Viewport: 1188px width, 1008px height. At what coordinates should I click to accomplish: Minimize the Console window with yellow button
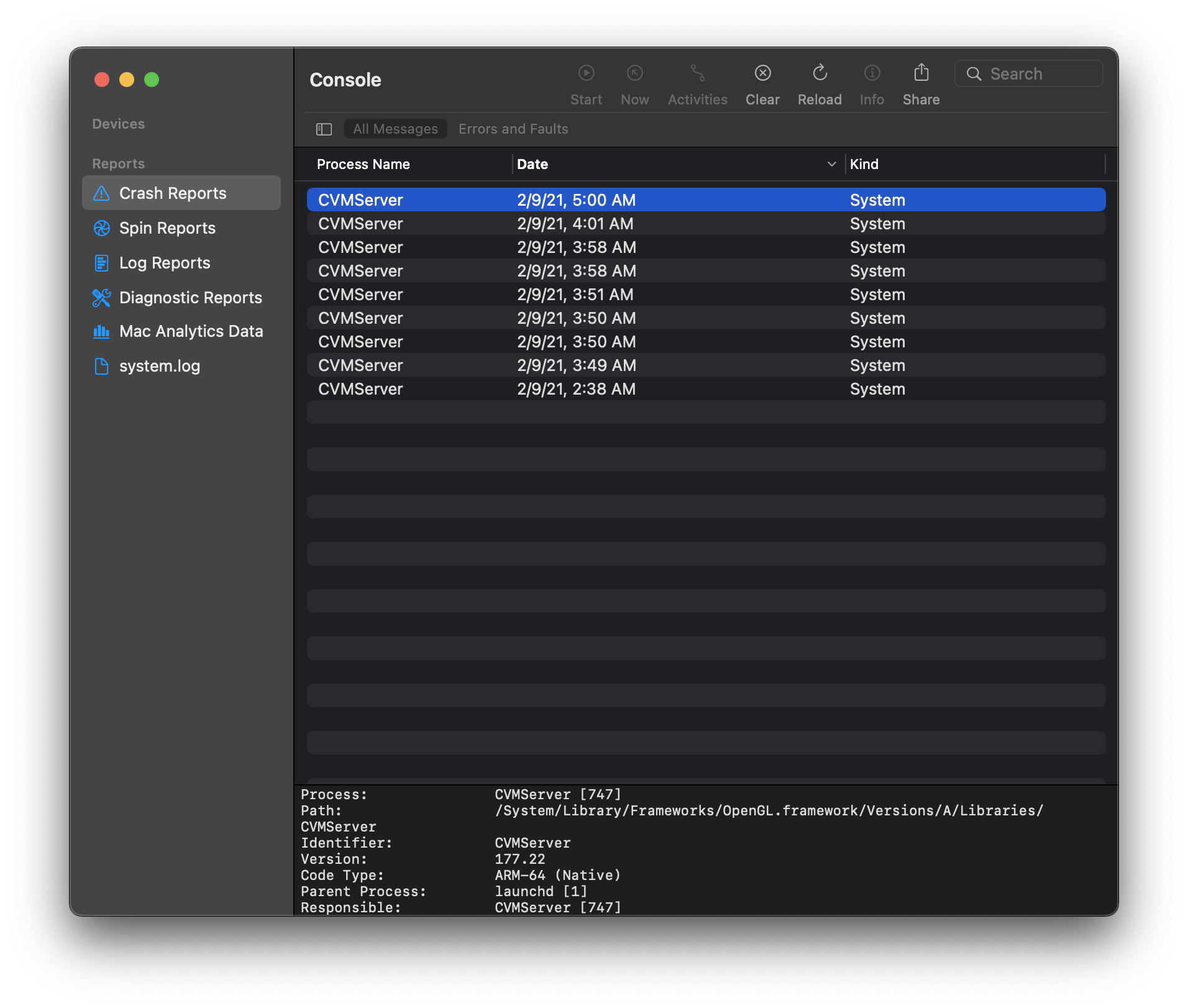click(127, 80)
